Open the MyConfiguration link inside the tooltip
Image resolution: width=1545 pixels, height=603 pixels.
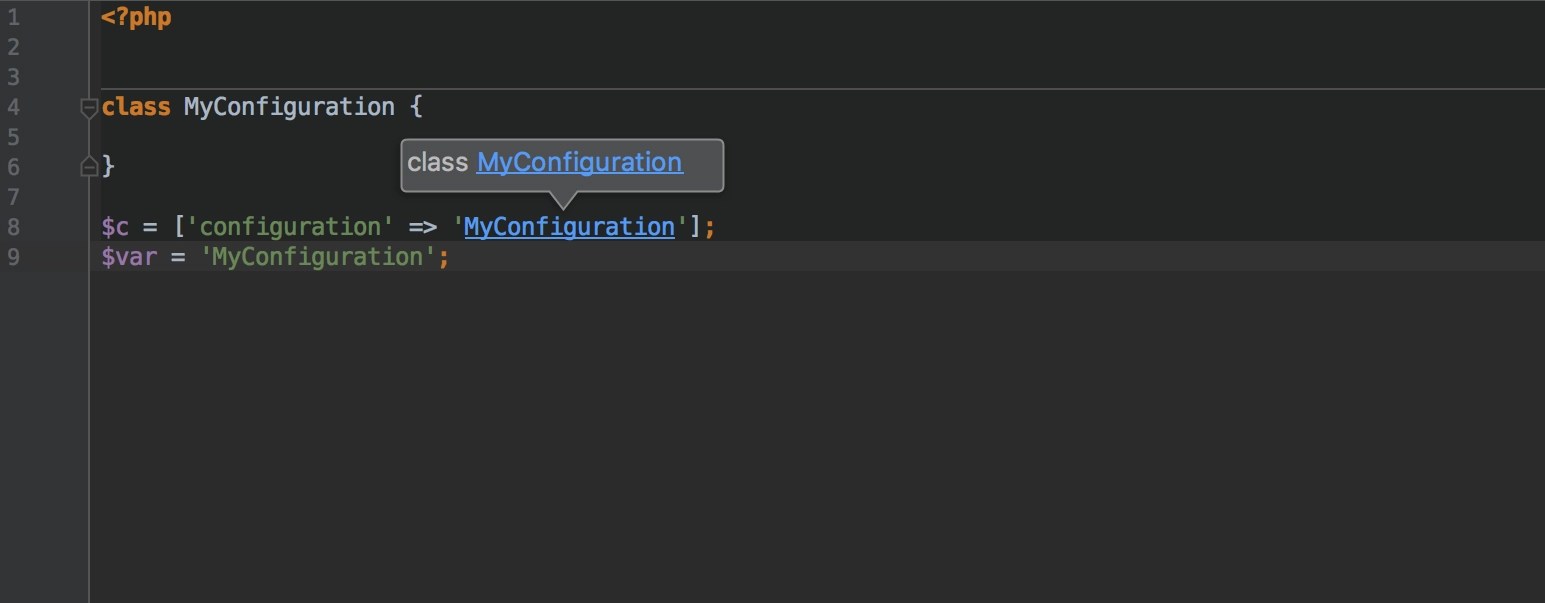click(x=579, y=162)
